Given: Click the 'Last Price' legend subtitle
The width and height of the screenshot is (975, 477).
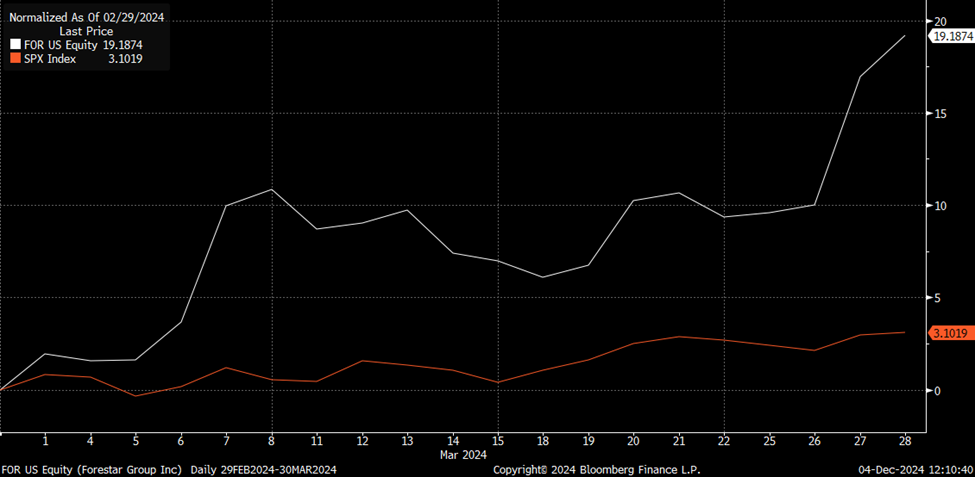Looking at the screenshot, I should click(86, 31).
